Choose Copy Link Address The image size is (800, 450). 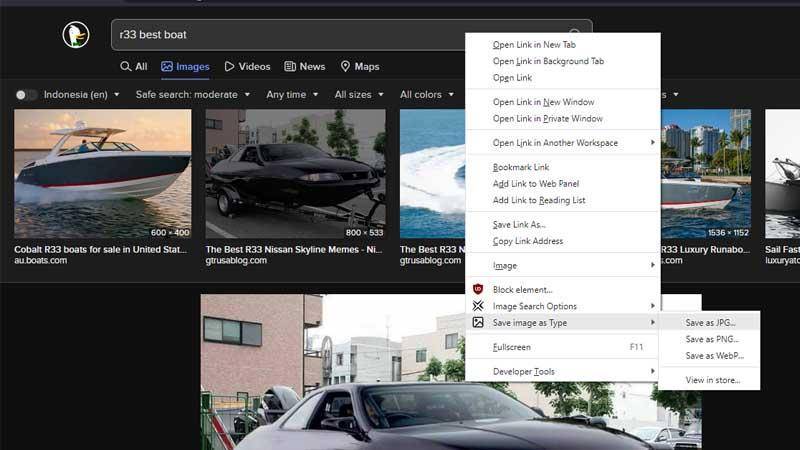click(x=563, y=241)
